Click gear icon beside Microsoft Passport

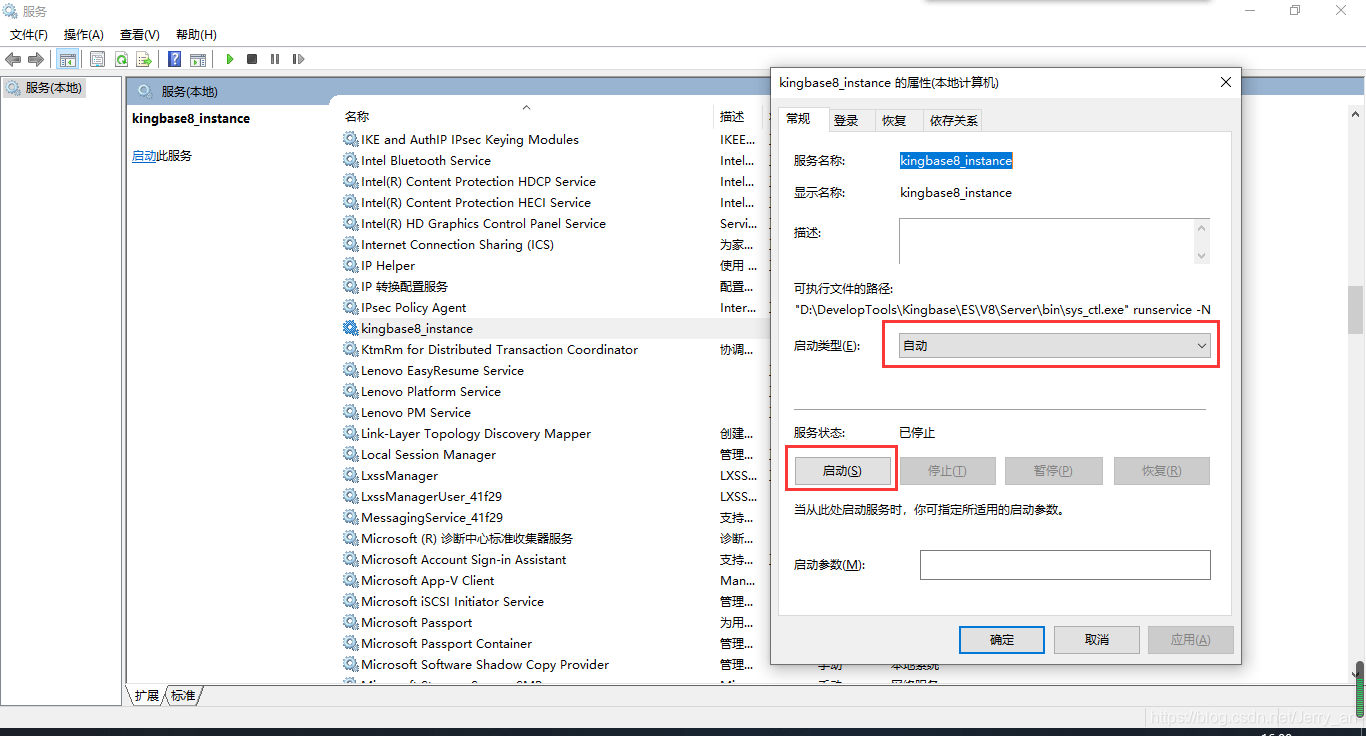350,622
